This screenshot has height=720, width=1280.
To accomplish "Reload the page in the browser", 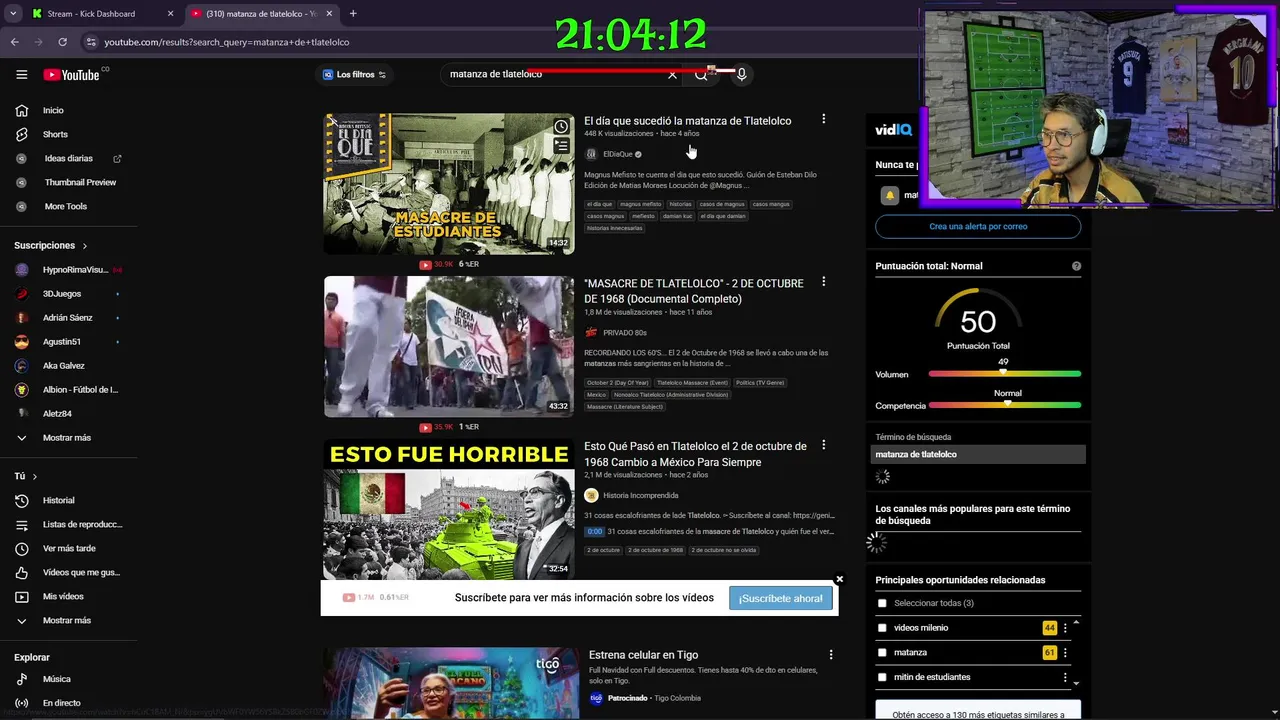I will (x=62, y=42).
